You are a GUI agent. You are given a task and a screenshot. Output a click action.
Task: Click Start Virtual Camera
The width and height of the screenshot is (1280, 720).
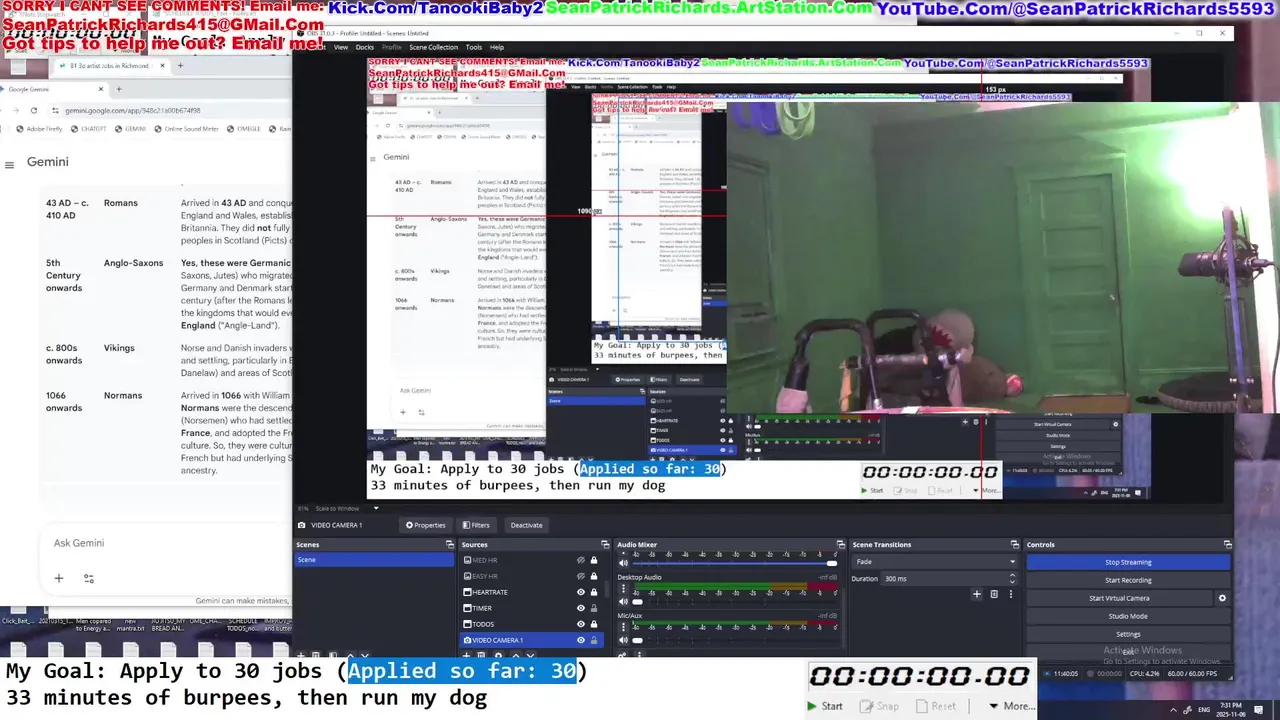click(1119, 598)
